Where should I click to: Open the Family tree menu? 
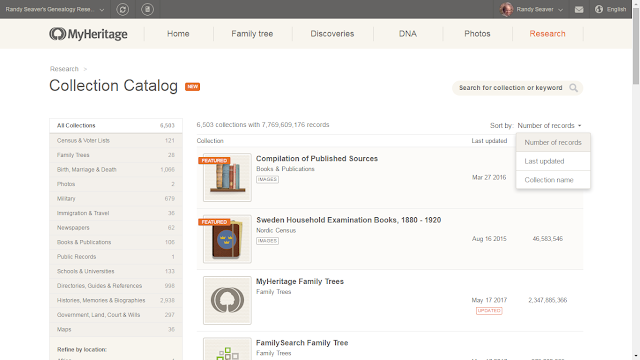[252, 34]
